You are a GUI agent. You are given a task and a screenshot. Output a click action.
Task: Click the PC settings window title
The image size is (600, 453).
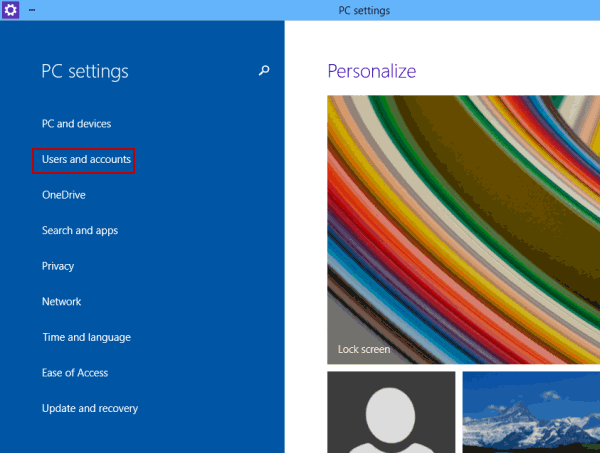pyautogui.click(x=364, y=10)
